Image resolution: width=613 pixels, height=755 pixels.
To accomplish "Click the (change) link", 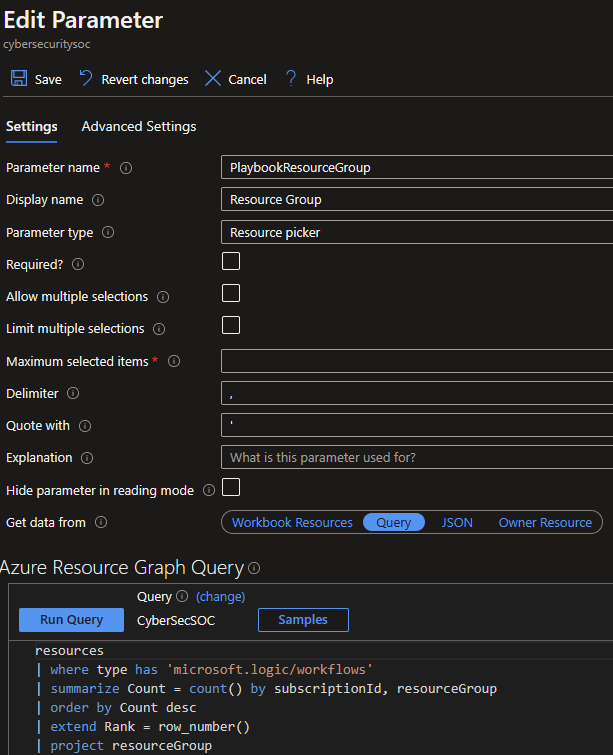I will pos(221,597).
